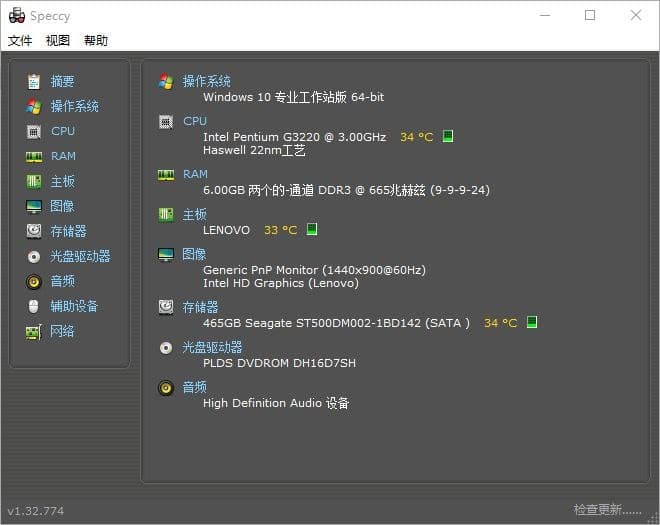The height and width of the screenshot is (525, 660).
Task: Click the green temperature indicator beside CPU 34 °C
Action: [x=448, y=136]
